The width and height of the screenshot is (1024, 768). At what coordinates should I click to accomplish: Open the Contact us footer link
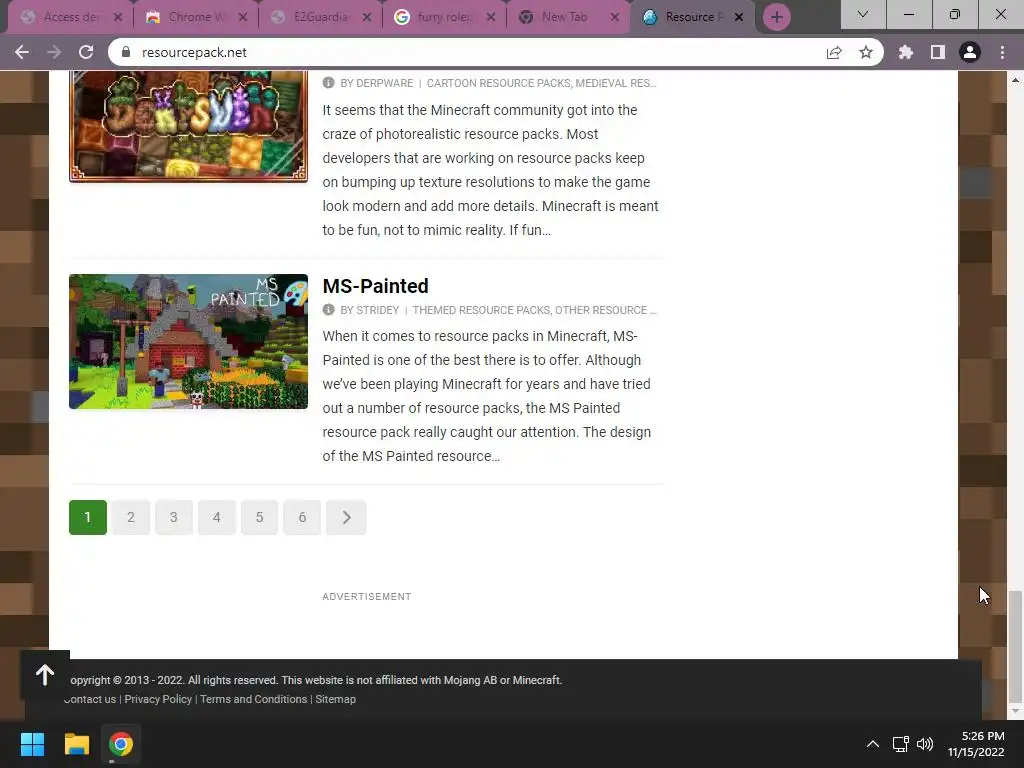pos(90,699)
